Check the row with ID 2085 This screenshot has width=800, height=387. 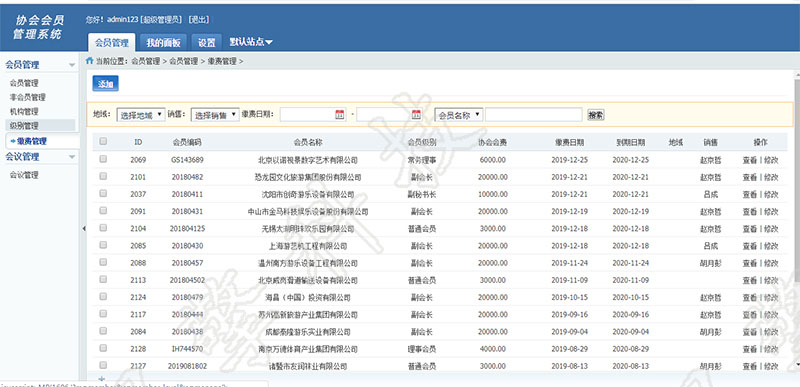[103, 245]
